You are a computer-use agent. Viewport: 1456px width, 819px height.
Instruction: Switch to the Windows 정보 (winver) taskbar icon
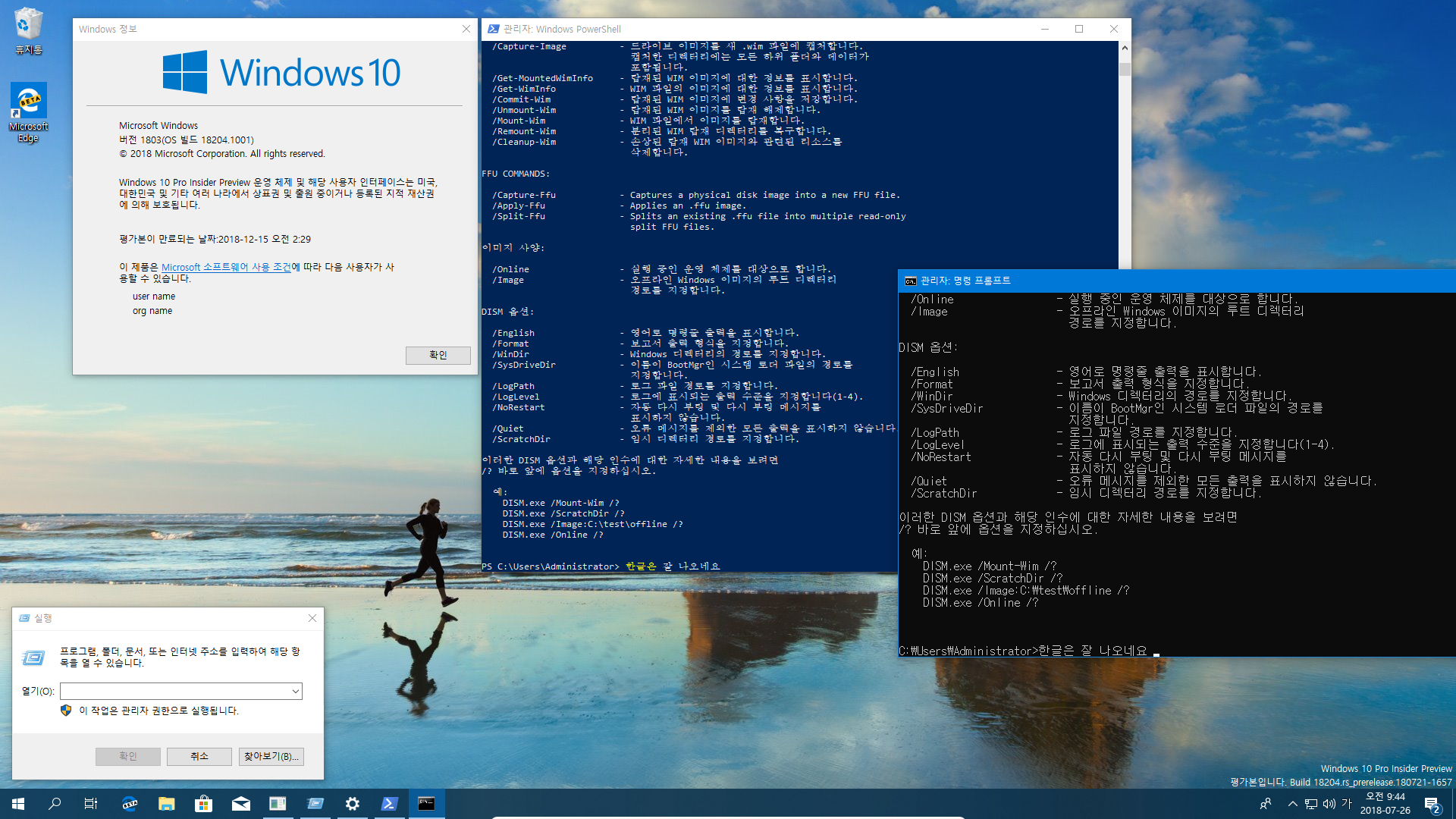(278, 804)
